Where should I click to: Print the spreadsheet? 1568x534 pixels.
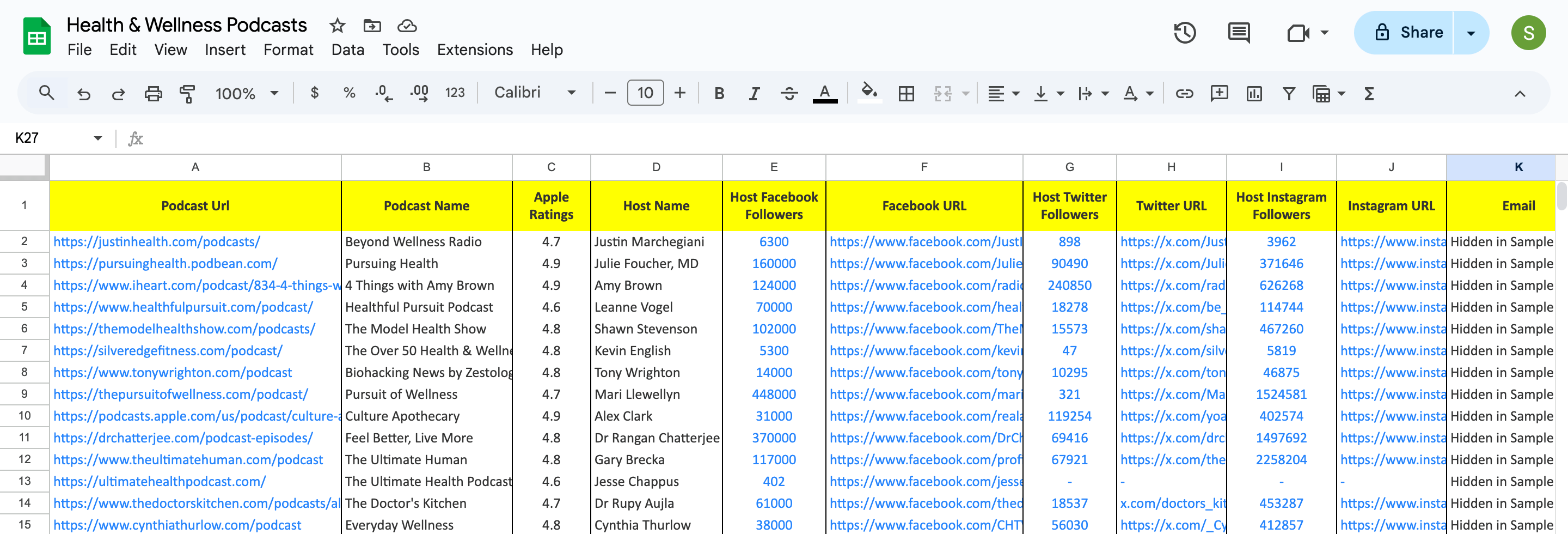153,93
